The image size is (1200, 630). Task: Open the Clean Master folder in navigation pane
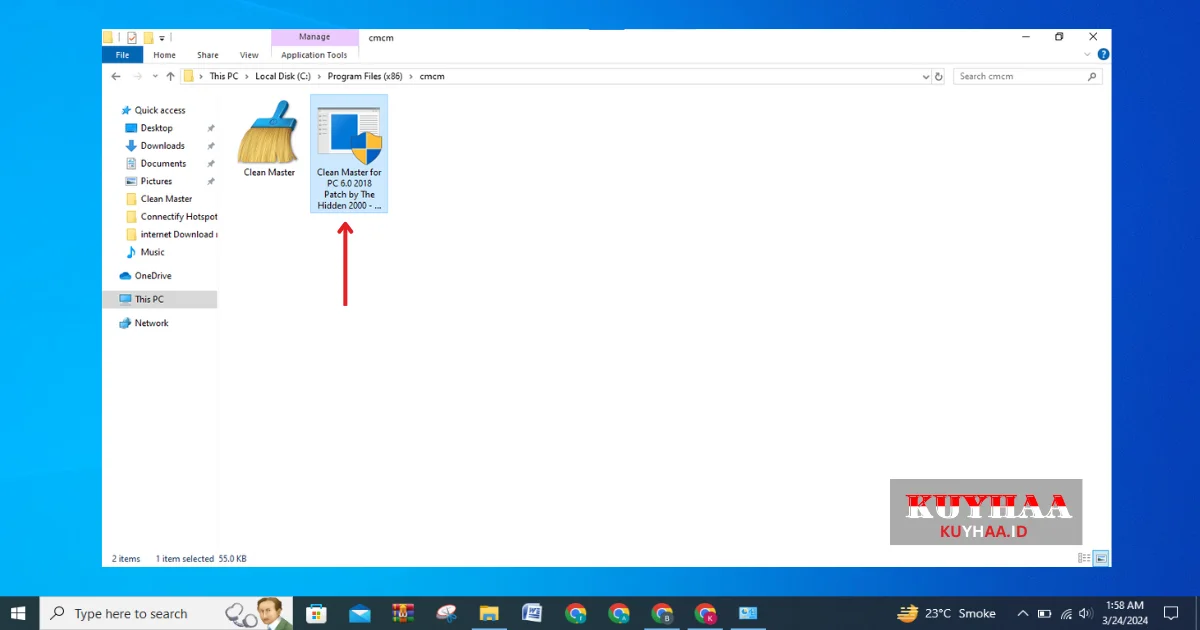166,199
